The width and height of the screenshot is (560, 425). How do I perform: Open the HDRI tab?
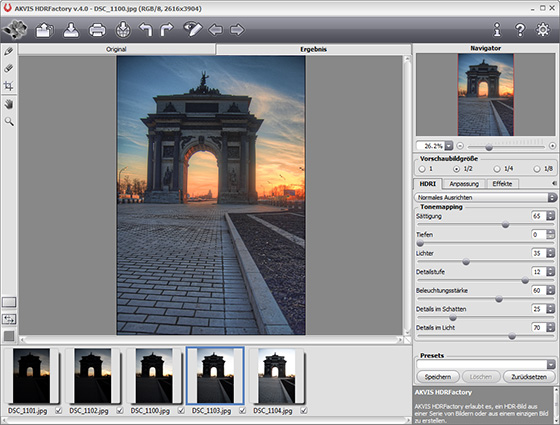click(x=428, y=184)
